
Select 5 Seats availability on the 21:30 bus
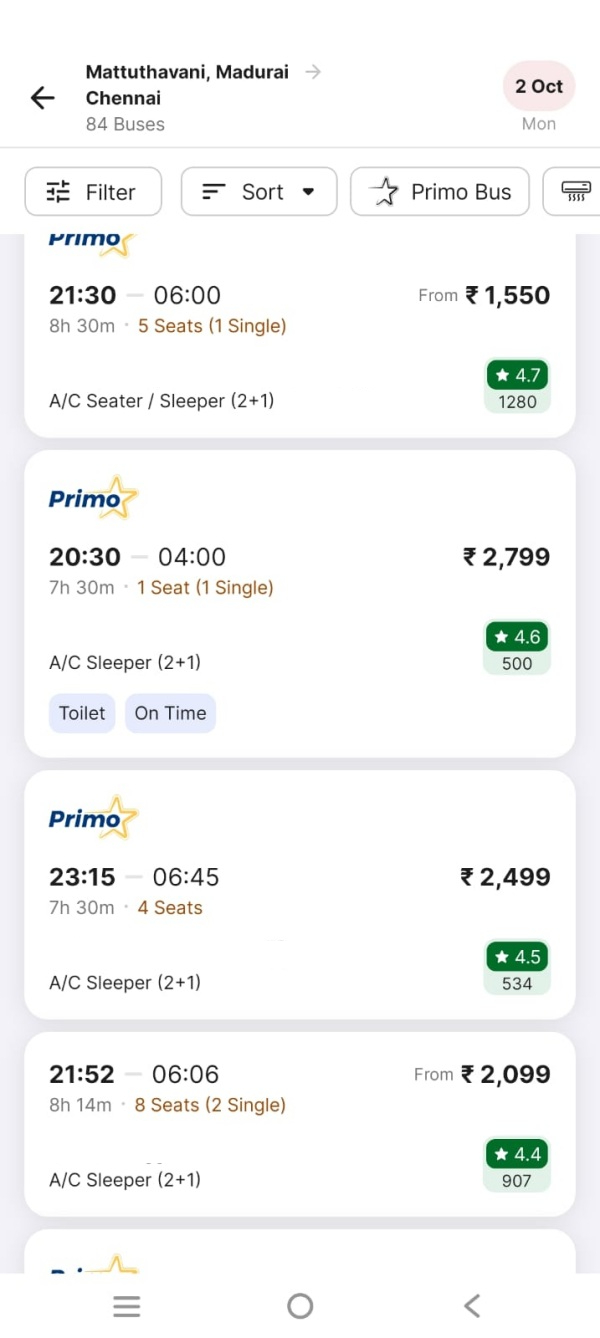click(212, 325)
